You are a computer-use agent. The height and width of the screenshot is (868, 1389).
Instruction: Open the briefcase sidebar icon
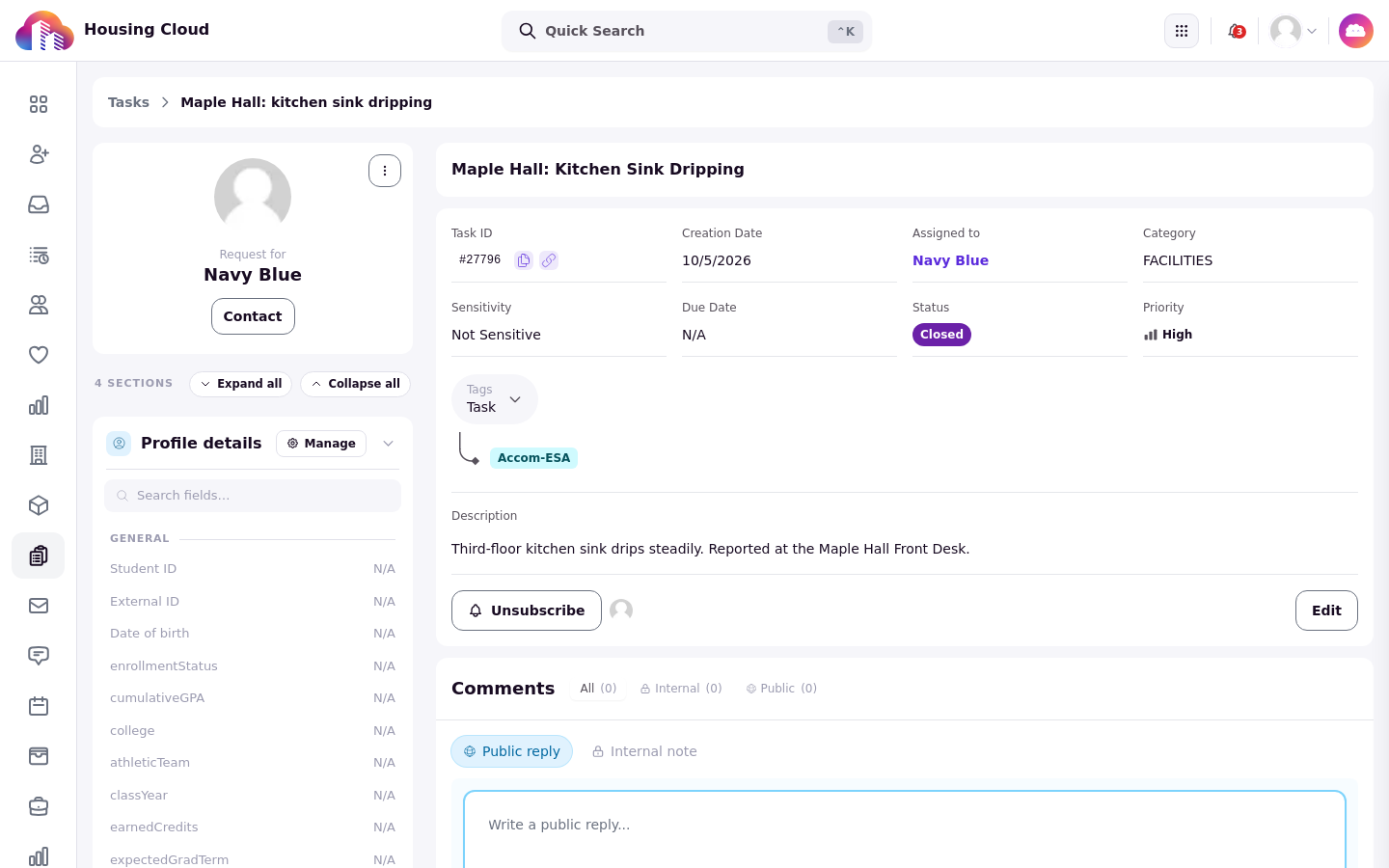point(39,806)
